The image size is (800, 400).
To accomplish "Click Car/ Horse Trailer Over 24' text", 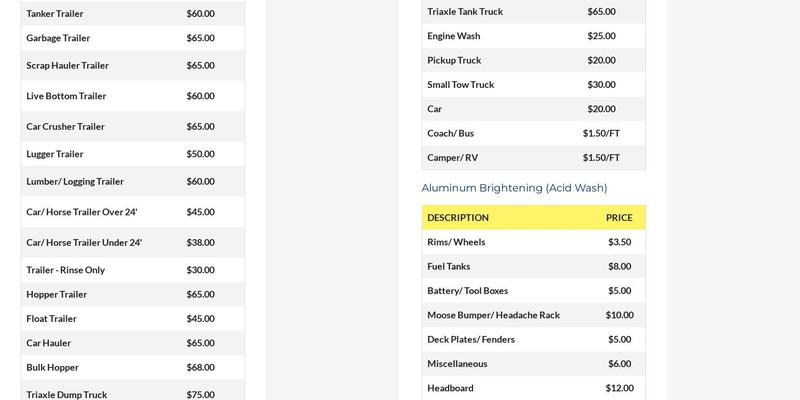I will pyautogui.click(x=82, y=212).
